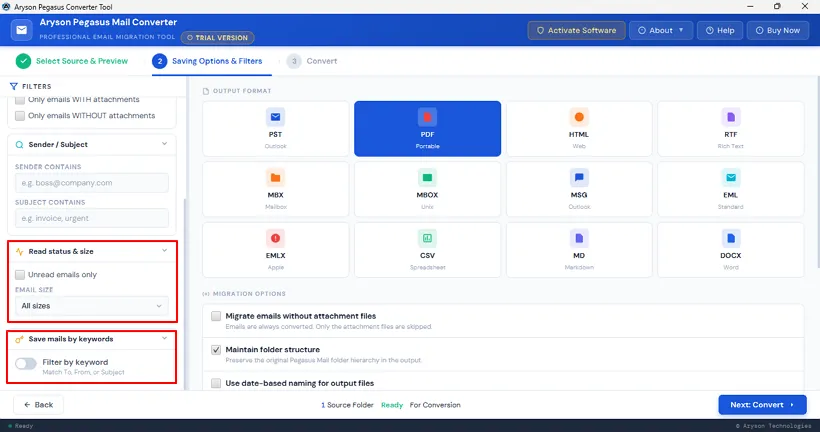
Task: Collapse the Save mails by keywords chevron
Action: tap(164, 339)
